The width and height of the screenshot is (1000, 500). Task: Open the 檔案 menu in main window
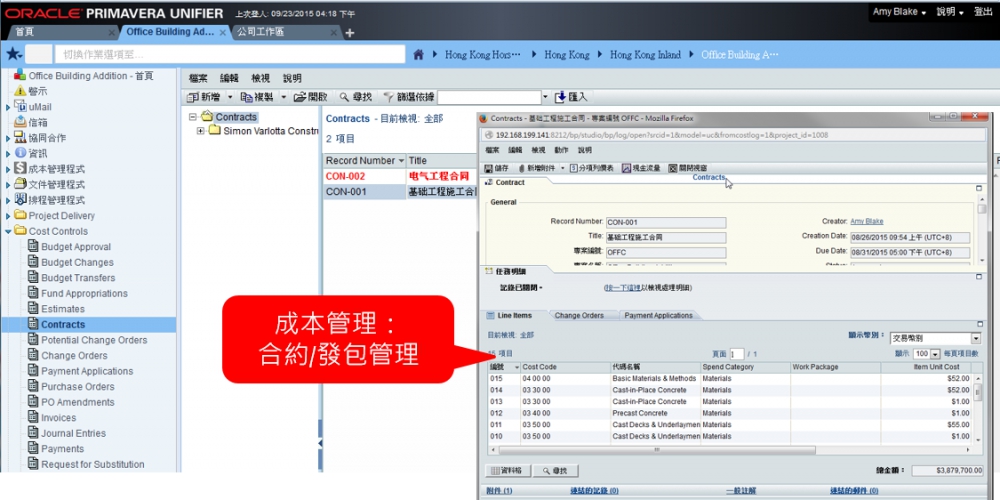click(198, 78)
